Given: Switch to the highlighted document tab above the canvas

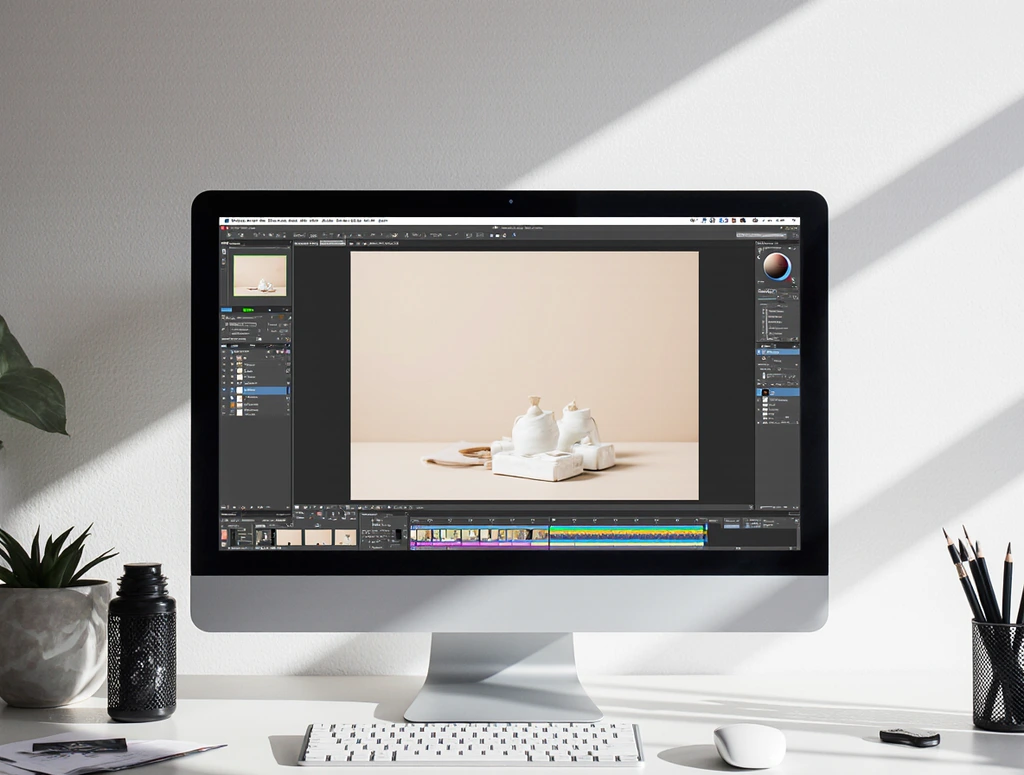Looking at the screenshot, I should click(332, 244).
